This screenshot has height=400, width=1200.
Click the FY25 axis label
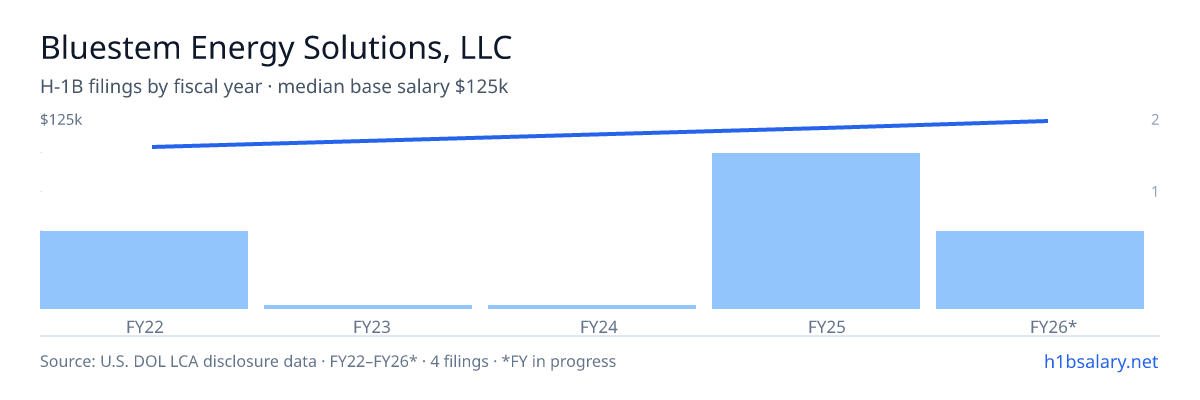point(816,327)
